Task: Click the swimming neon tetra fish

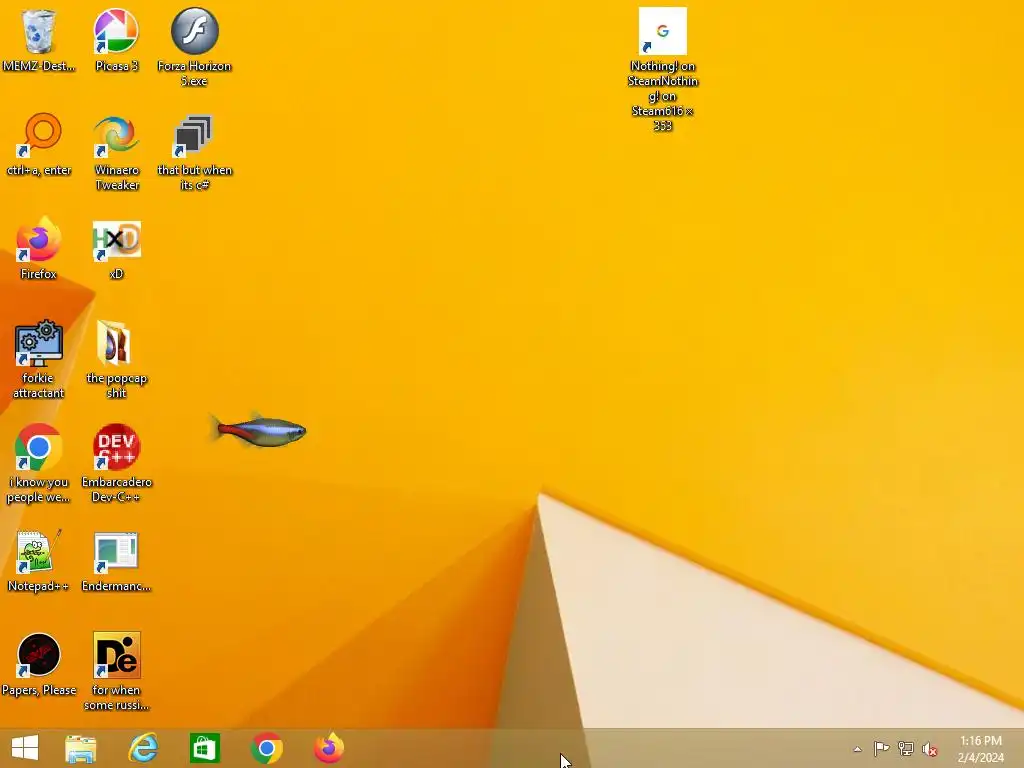Action: tap(260, 430)
